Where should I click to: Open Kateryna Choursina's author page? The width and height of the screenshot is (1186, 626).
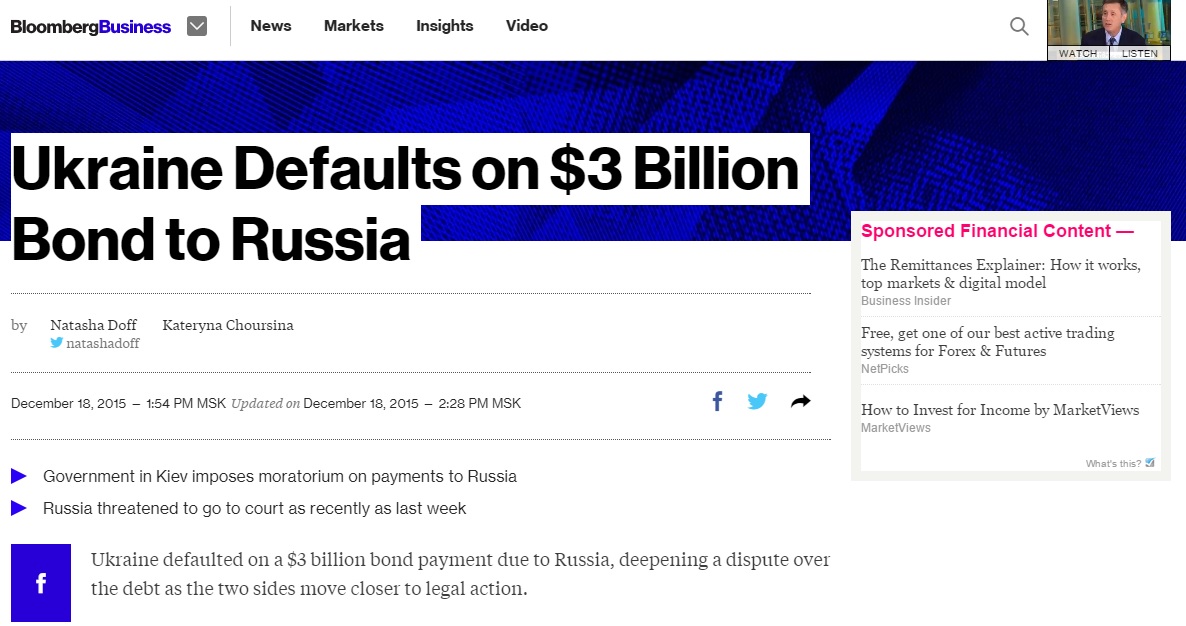point(228,325)
